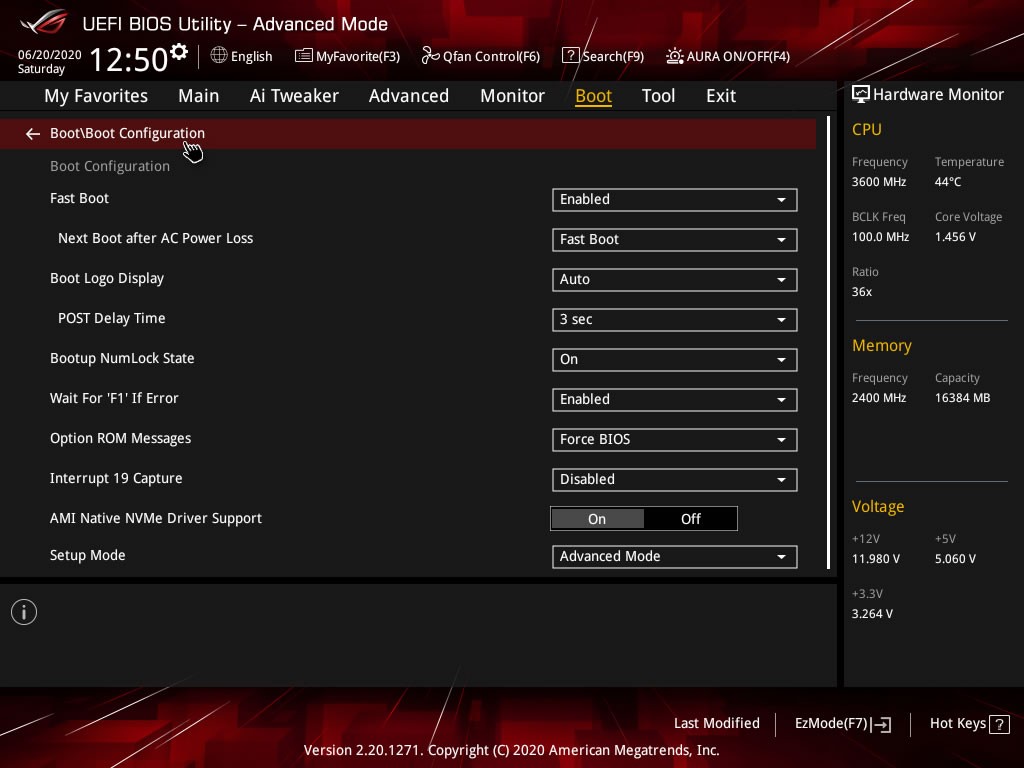The height and width of the screenshot is (768, 1024).
Task: Click the back arrow beside Boot\Boot Configuration
Action: pyautogui.click(x=33, y=134)
